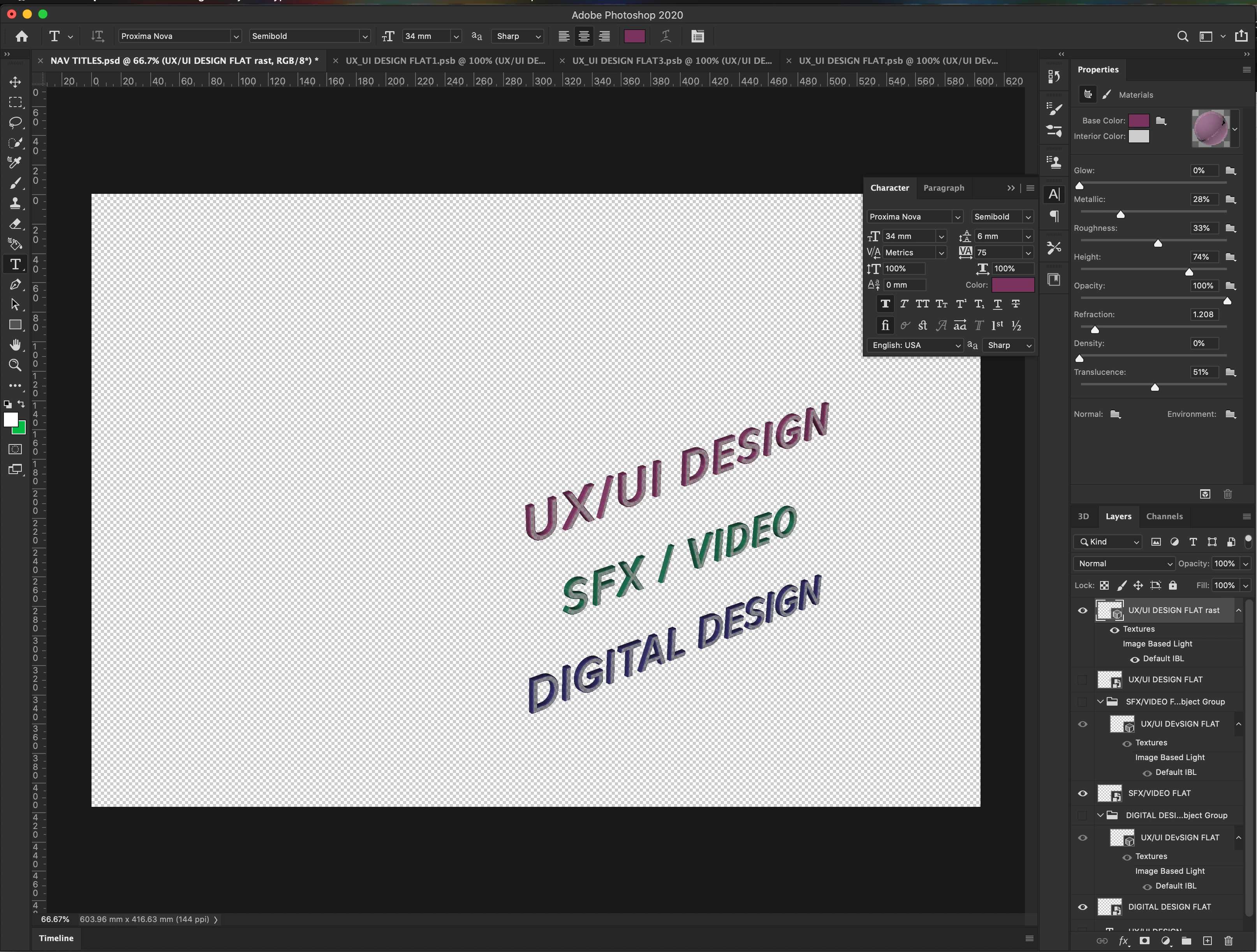Collapse the SFX/VIDEO object group
Screen dimensions: 1257x952
pyautogui.click(x=1100, y=701)
